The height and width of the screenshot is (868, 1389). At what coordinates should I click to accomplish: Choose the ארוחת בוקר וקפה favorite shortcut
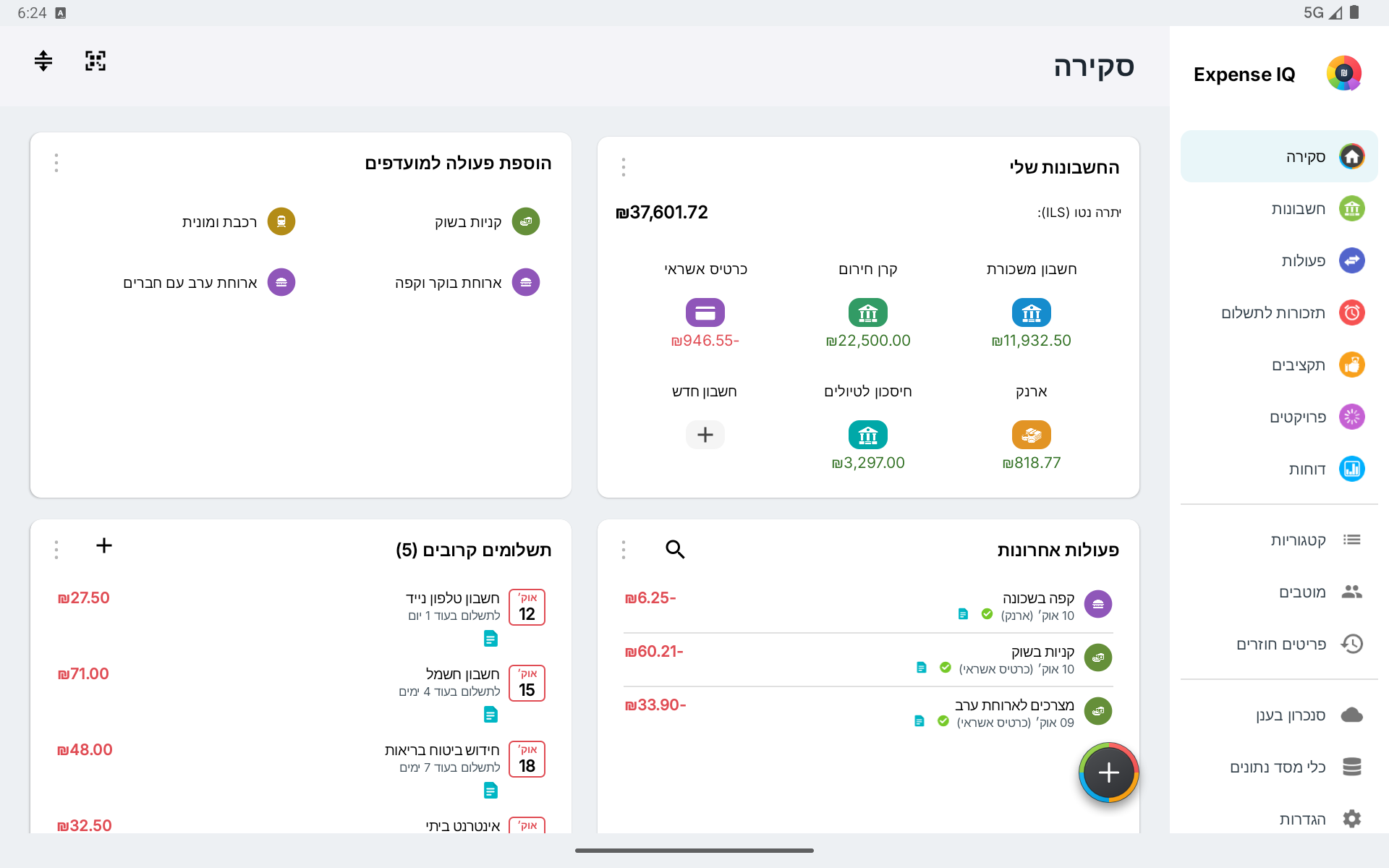(467, 282)
